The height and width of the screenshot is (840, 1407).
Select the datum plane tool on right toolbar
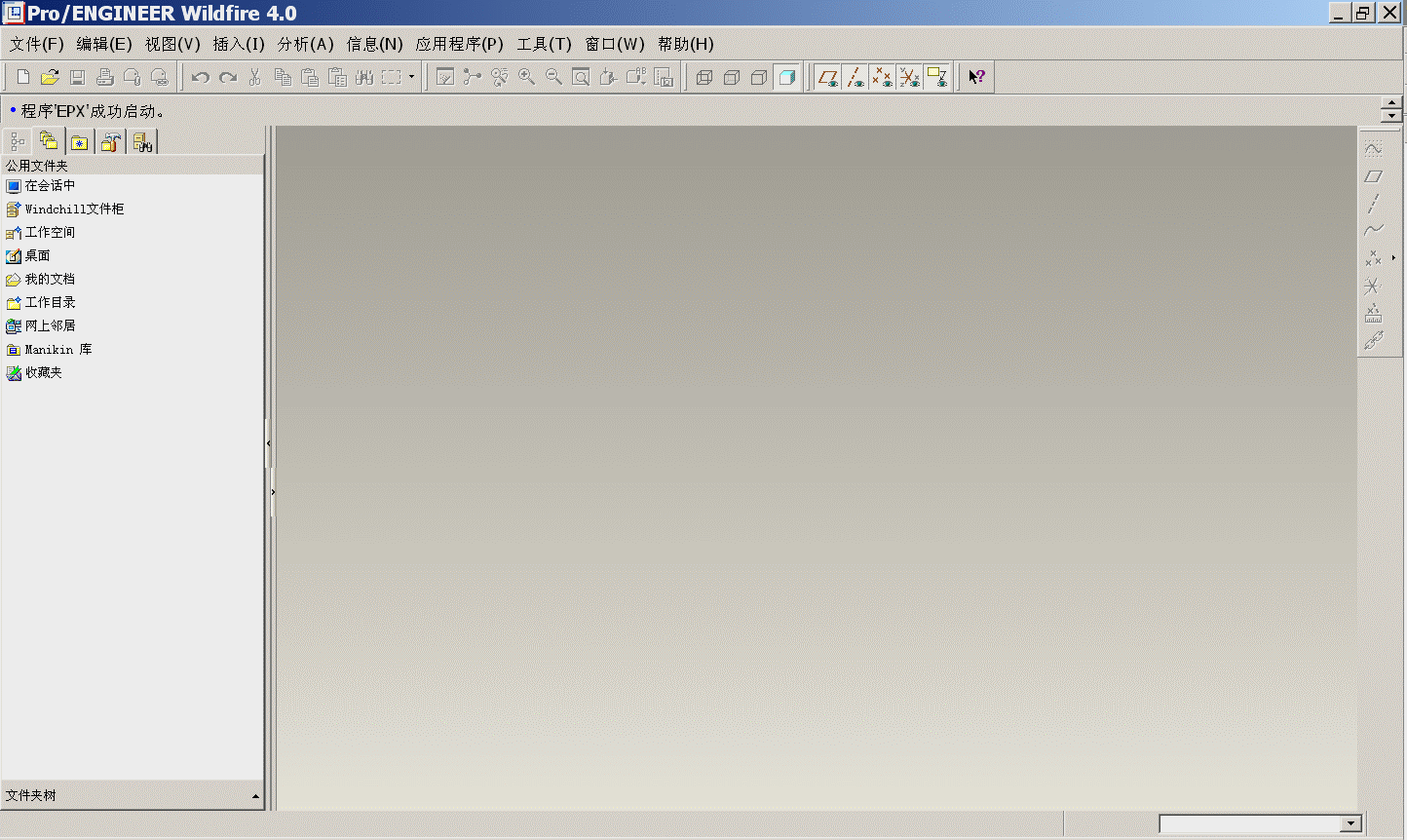[x=1374, y=175]
